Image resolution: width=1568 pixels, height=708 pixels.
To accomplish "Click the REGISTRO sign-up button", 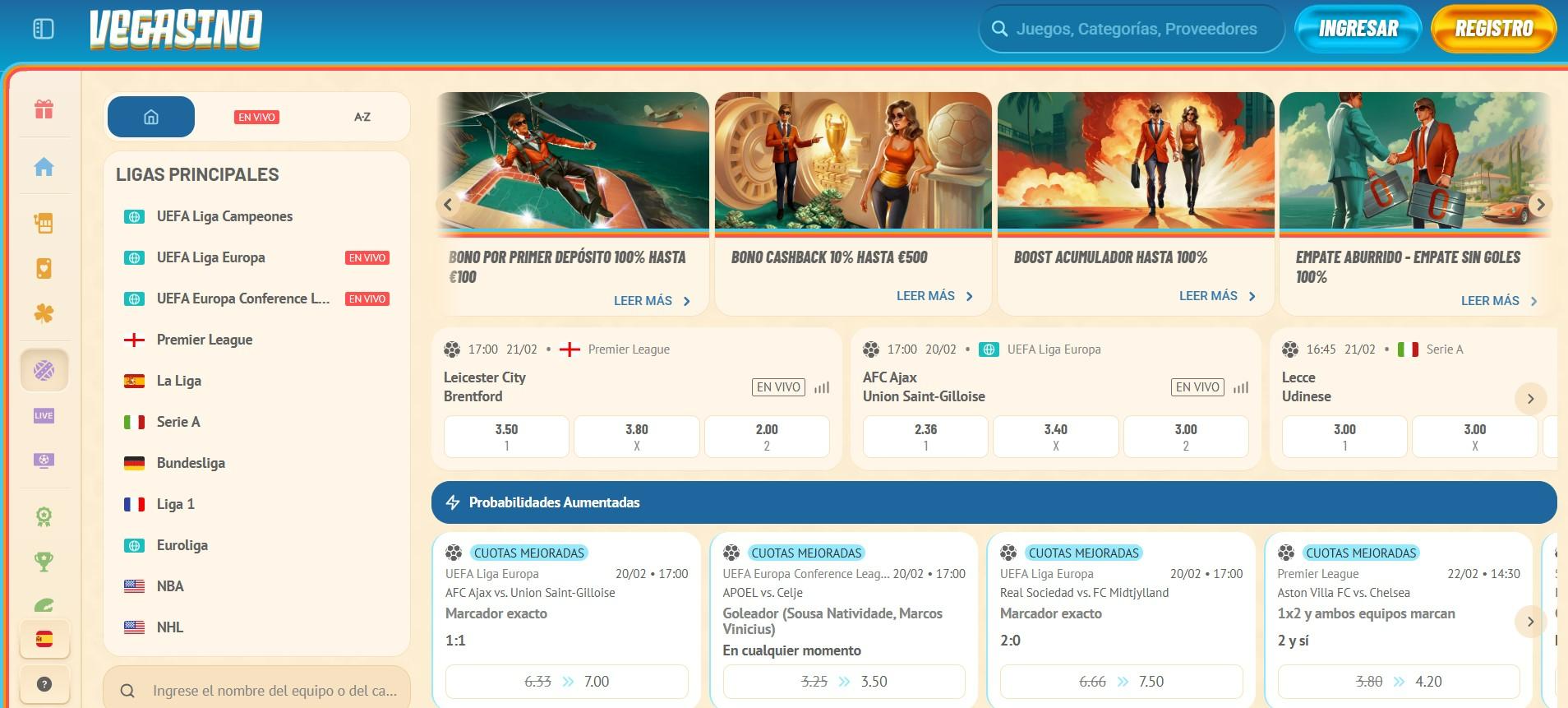I will coord(1493,29).
